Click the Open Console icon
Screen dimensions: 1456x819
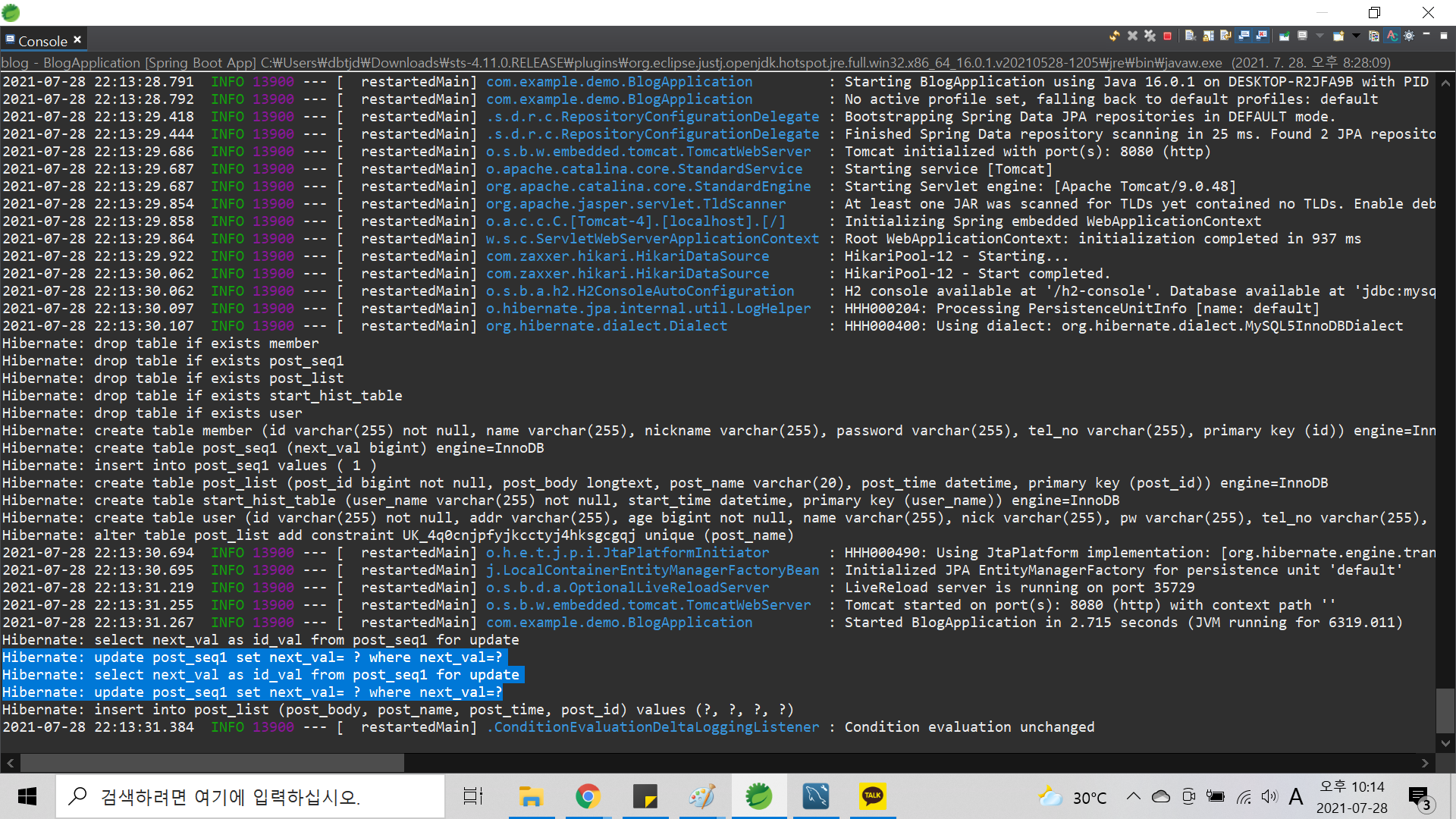click(x=1338, y=36)
